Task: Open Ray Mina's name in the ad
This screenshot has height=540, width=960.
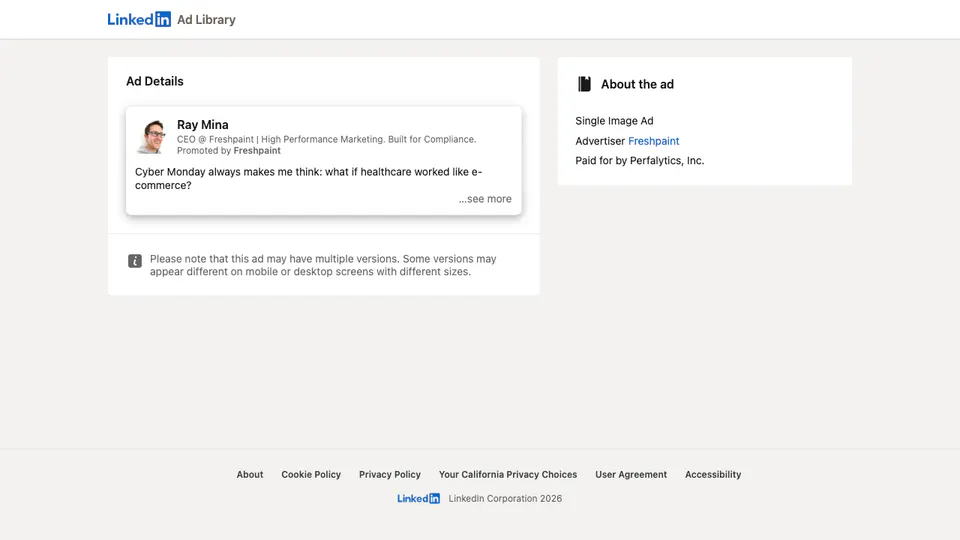Action: click(x=203, y=124)
